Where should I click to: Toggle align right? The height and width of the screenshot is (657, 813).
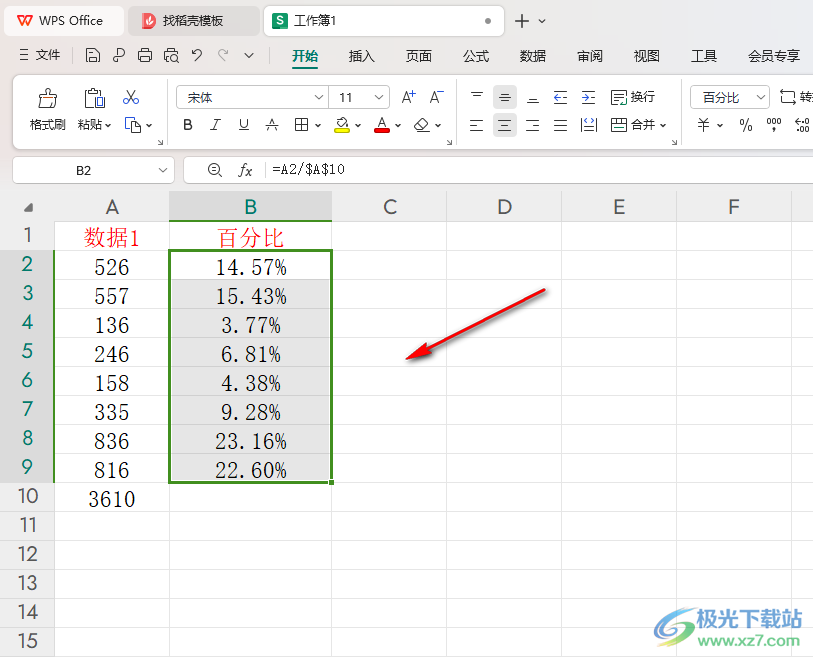532,125
